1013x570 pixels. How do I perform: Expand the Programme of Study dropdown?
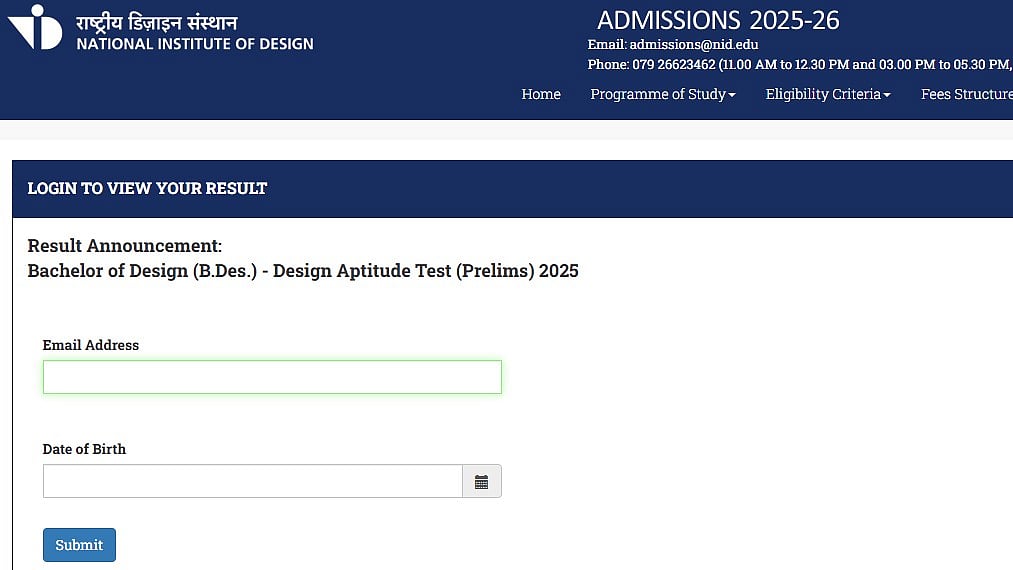(662, 94)
